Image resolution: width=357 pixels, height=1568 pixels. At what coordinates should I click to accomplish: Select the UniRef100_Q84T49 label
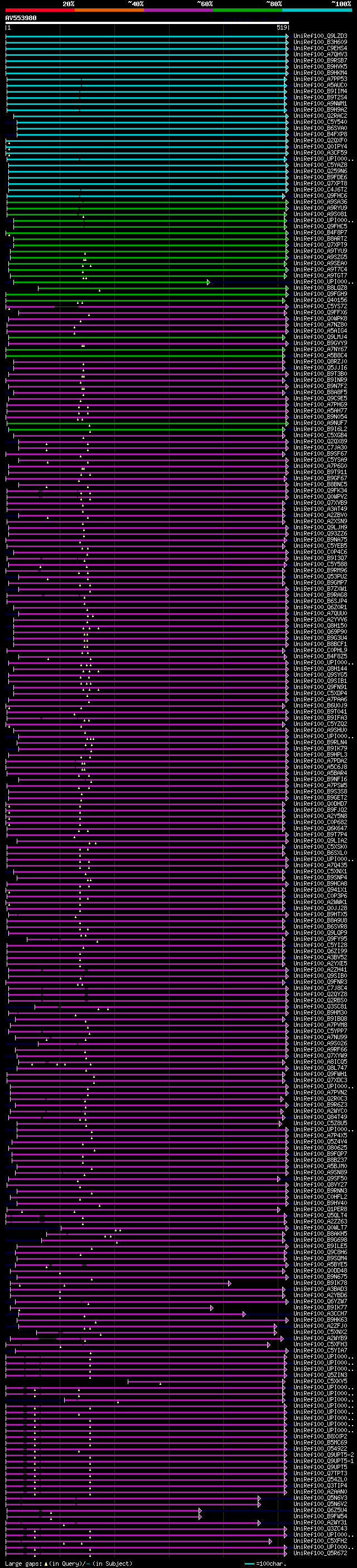pyautogui.click(x=321, y=1117)
